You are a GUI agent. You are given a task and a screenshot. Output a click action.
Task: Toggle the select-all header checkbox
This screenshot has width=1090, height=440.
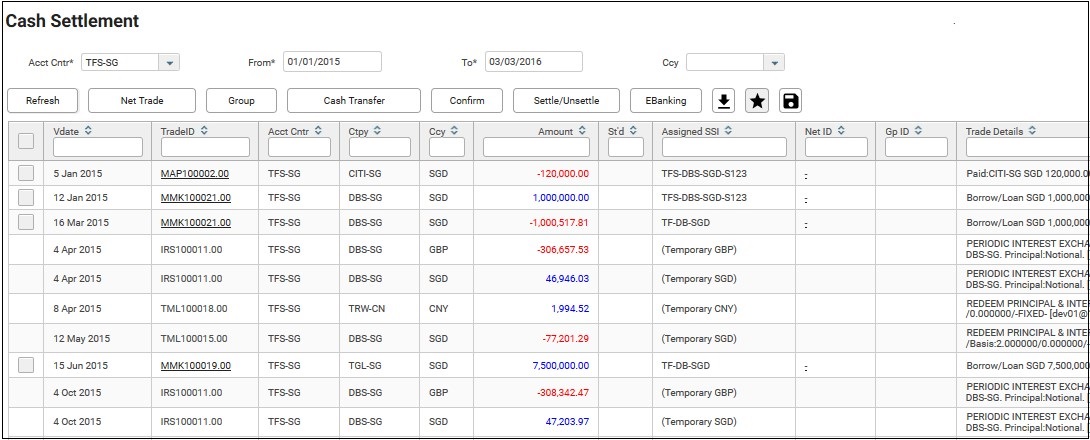click(26, 141)
